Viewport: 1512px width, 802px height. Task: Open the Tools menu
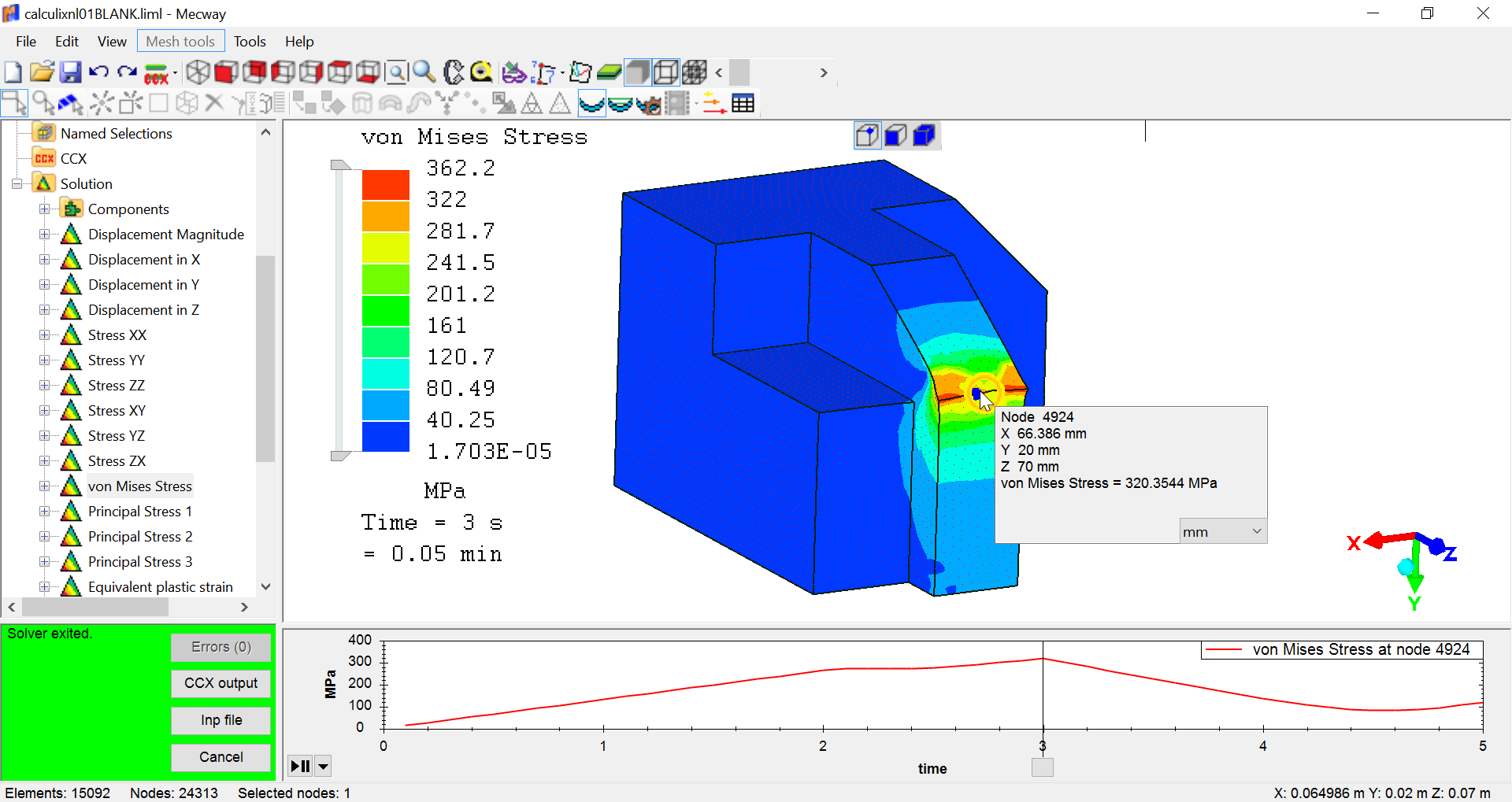tap(250, 42)
